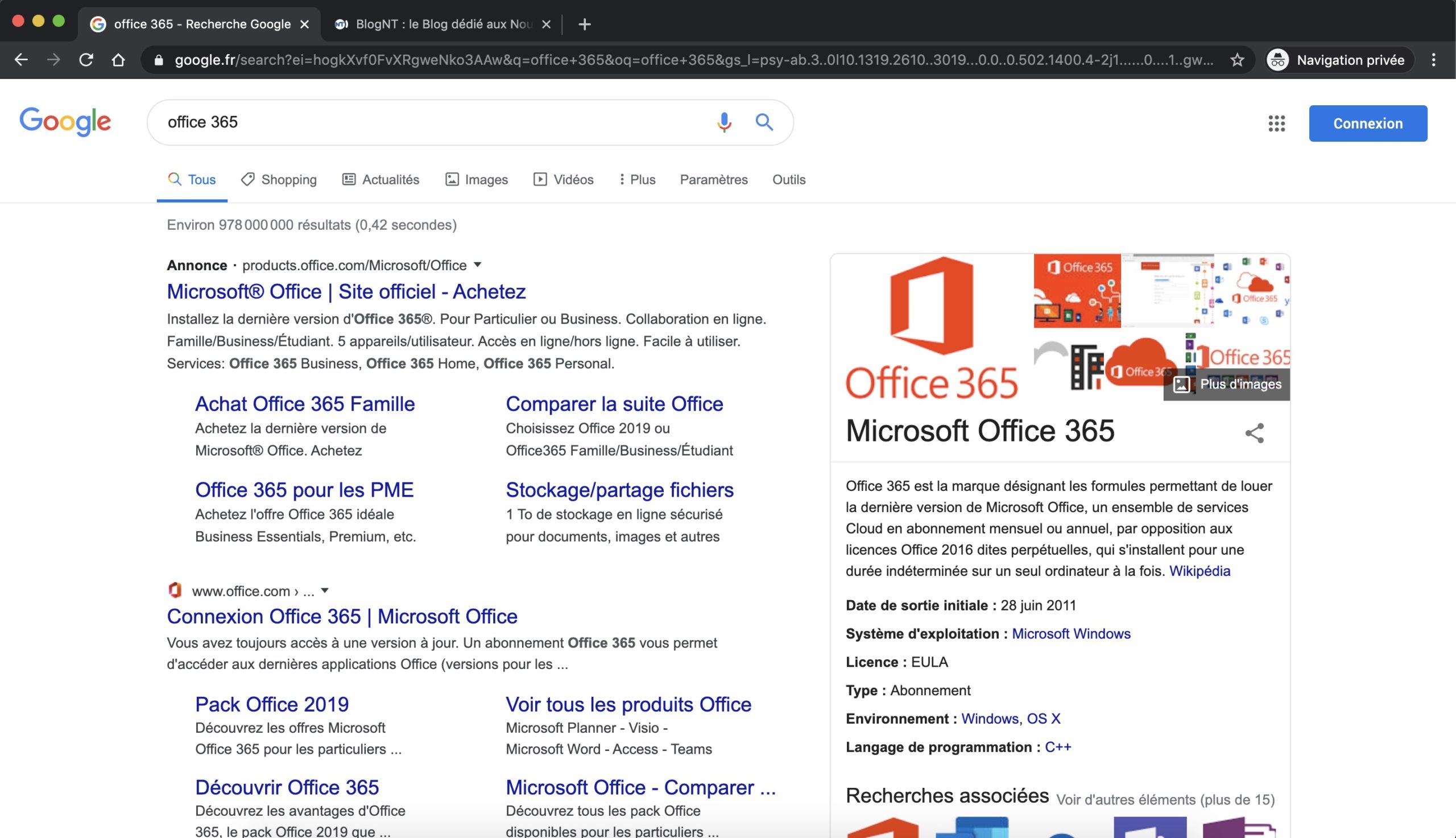This screenshot has width=1456, height=838.
Task: Open the Google apps grid
Action: pos(1276,123)
